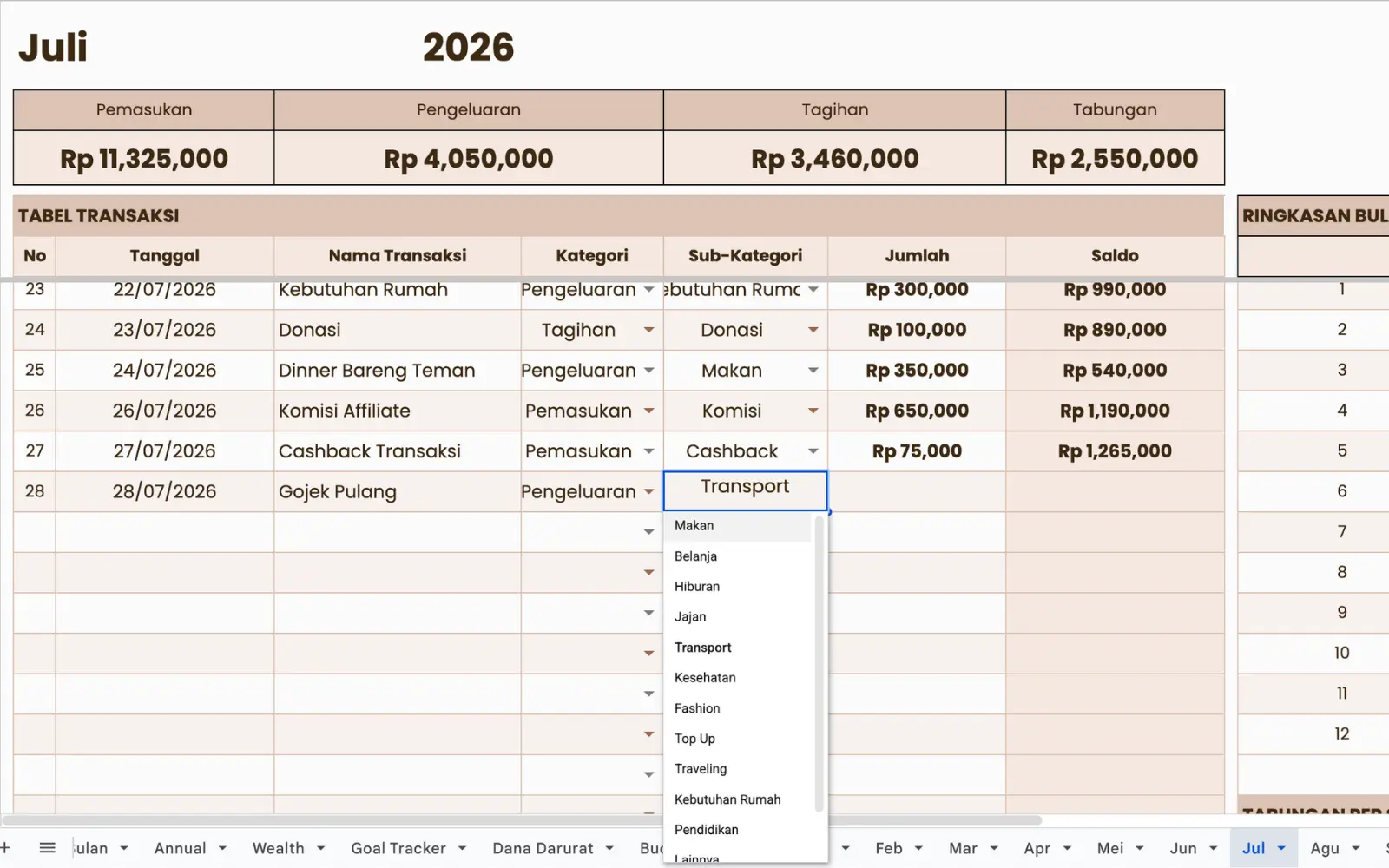Screen dimensions: 1389x868
Task: Choose Belanja from the dropdown list
Action: coord(738,556)
